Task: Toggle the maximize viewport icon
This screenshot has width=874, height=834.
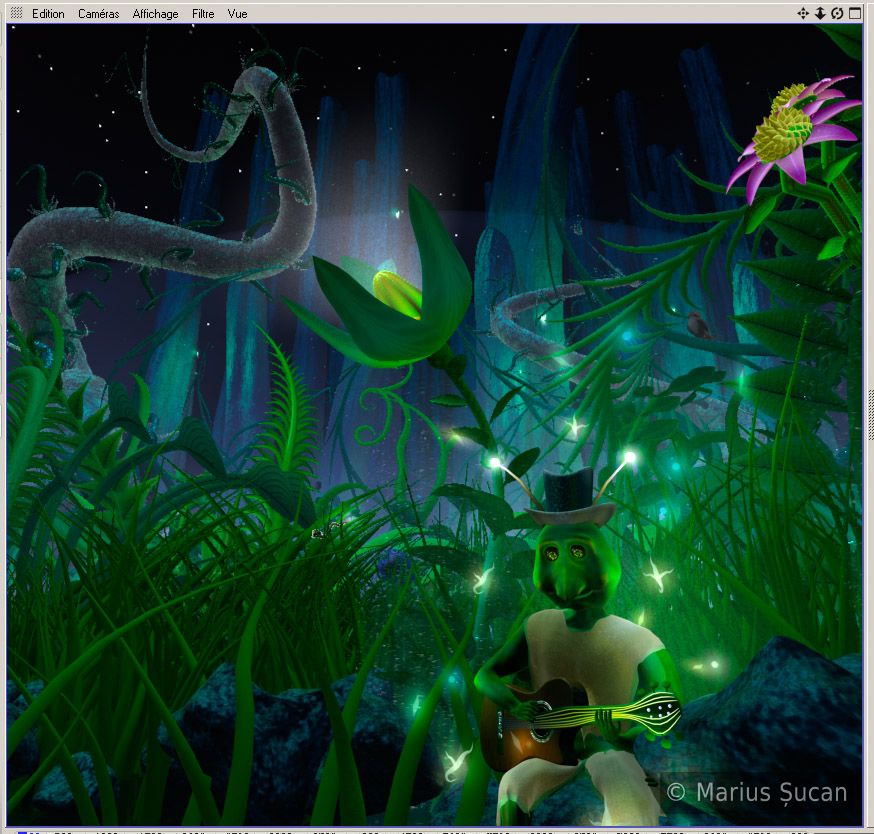Action: pyautogui.click(x=855, y=14)
